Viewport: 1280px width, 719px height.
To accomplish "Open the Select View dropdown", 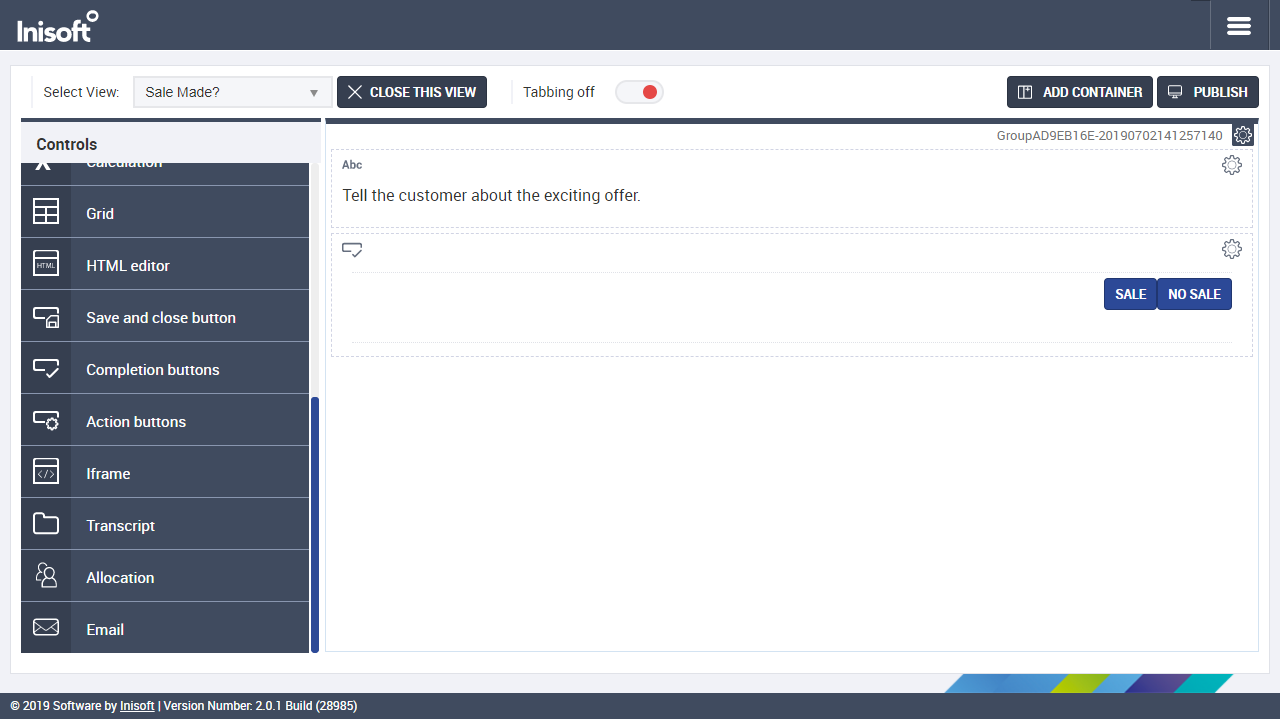I will 232,92.
